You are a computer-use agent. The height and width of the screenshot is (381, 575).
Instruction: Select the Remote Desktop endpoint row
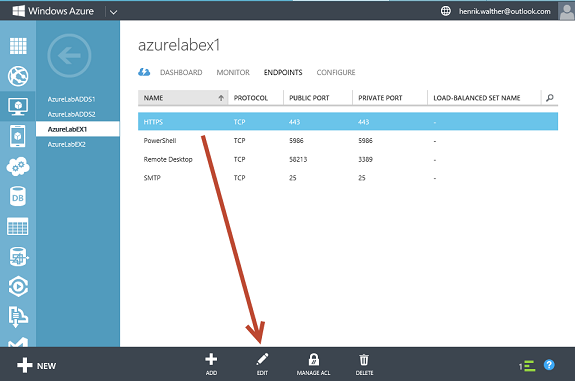point(348,159)
